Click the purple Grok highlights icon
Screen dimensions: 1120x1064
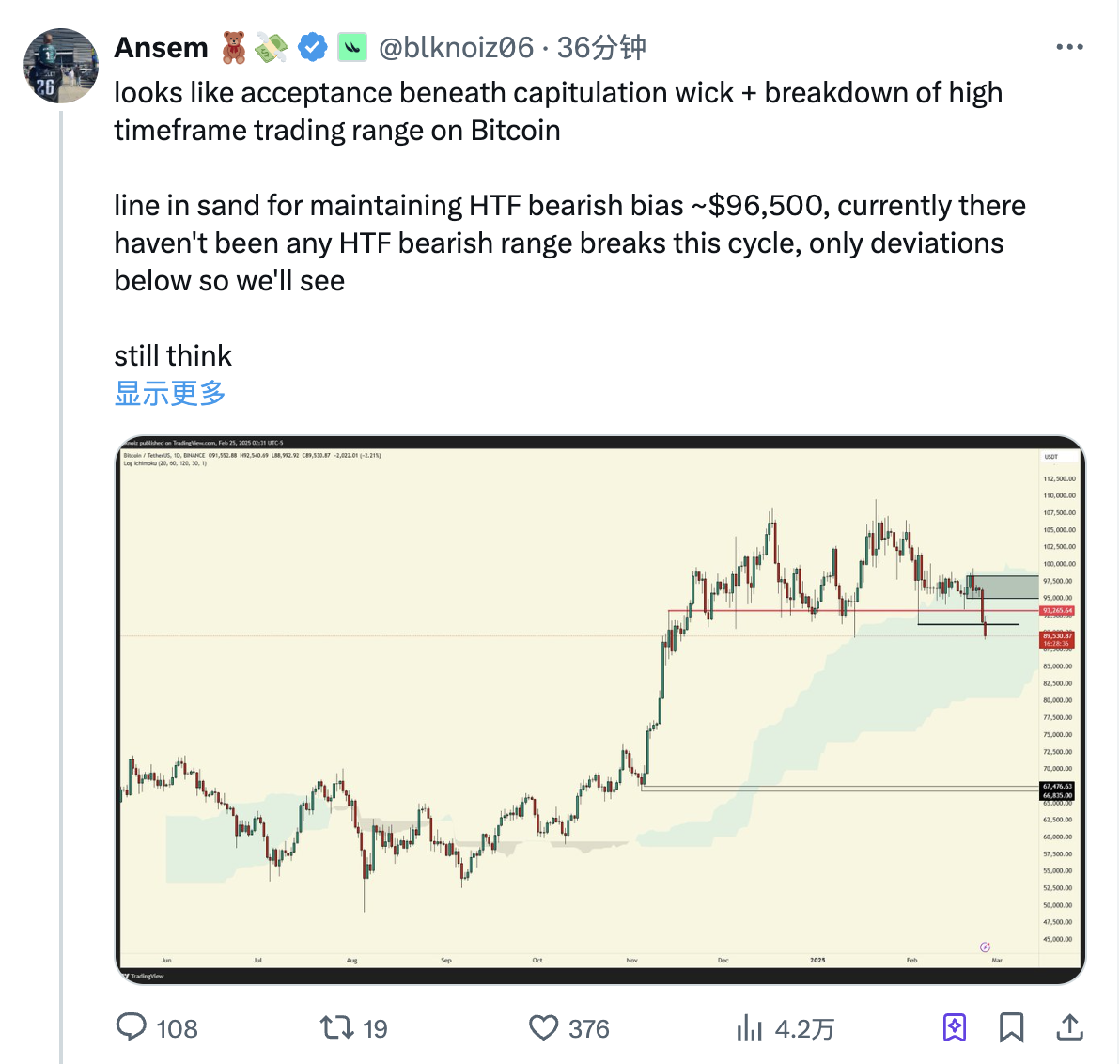(x=956, y=1028)
